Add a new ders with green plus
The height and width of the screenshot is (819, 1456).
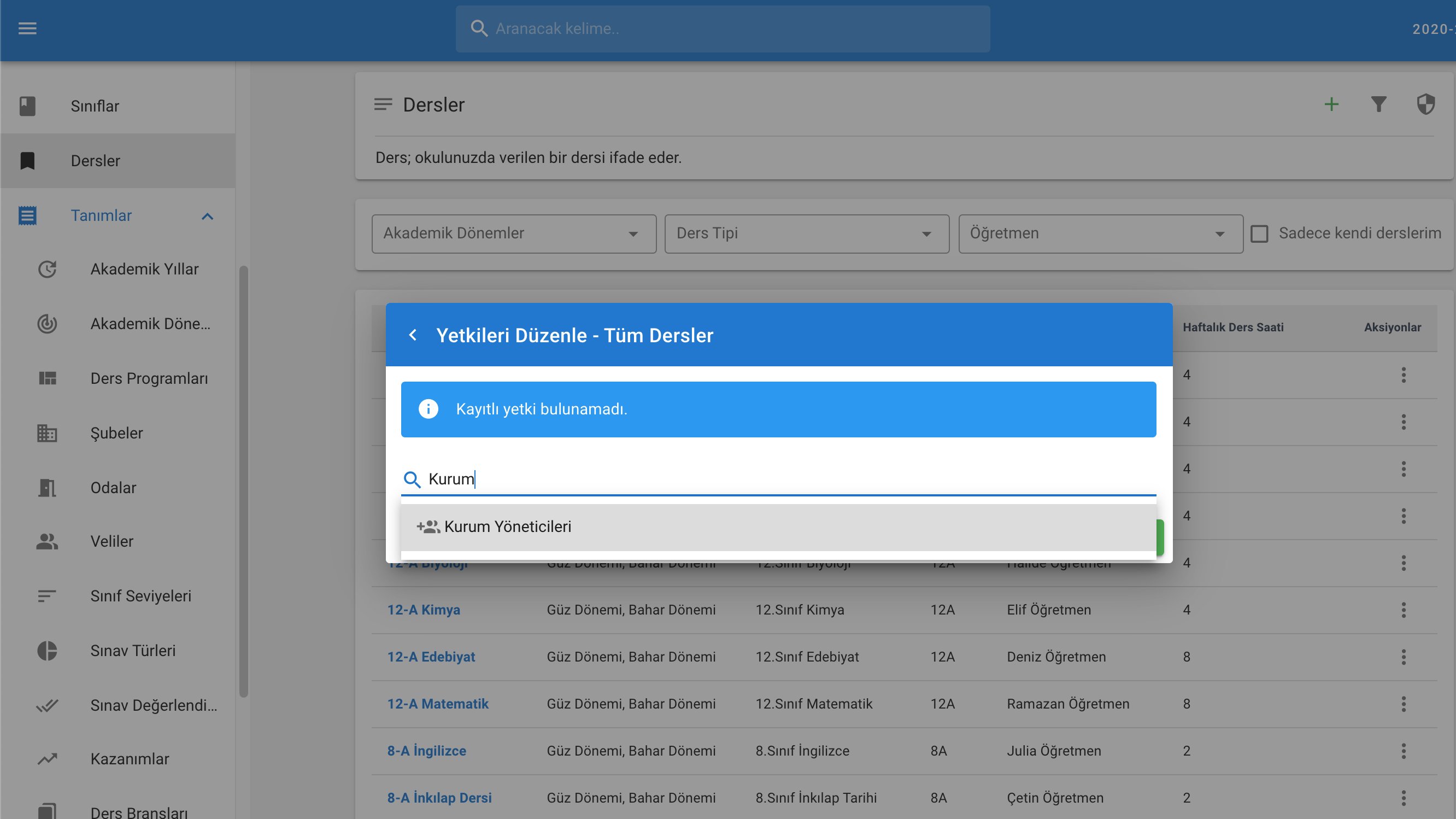point(1331,104)
